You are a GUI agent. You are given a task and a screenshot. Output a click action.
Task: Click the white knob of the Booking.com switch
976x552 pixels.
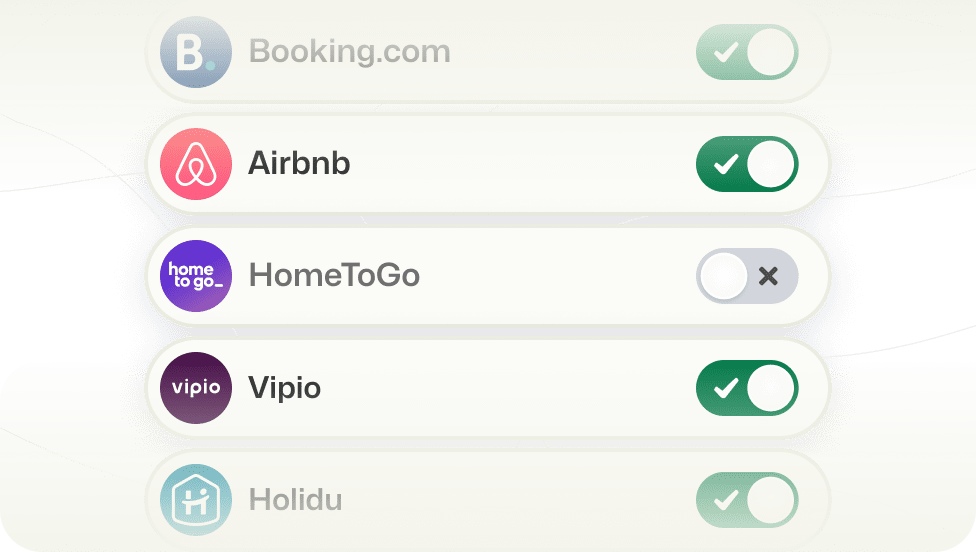coord(771,52)
